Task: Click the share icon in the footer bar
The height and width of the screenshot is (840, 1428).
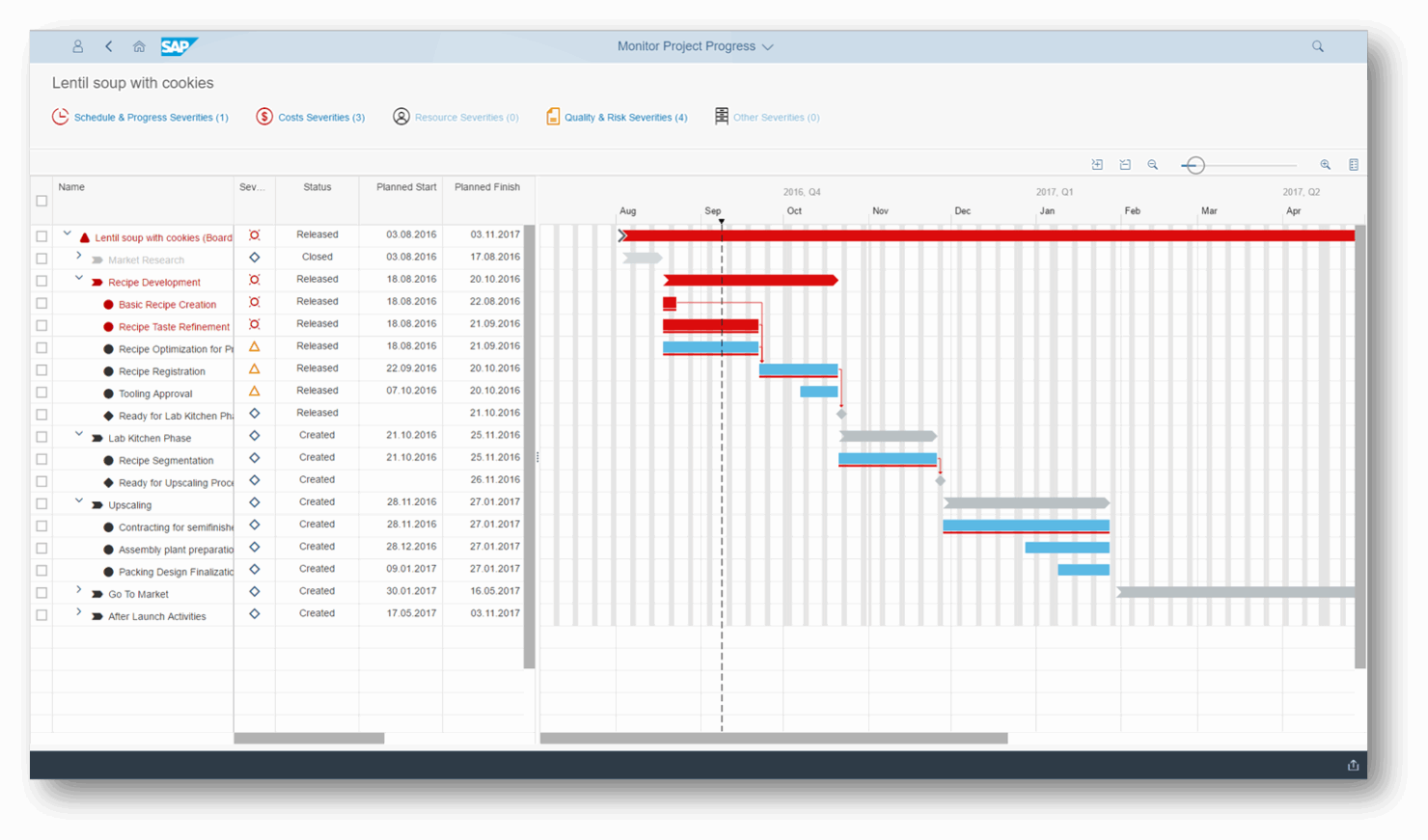Action: click(1353, 764)
